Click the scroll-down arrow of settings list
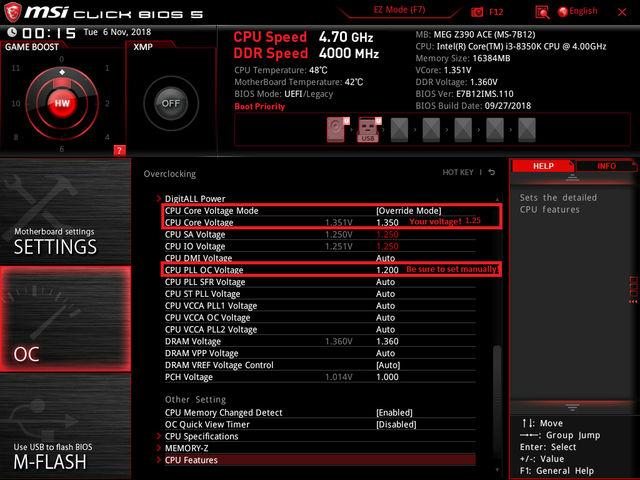This screenshot has height=480, width=640. (497, 470)
